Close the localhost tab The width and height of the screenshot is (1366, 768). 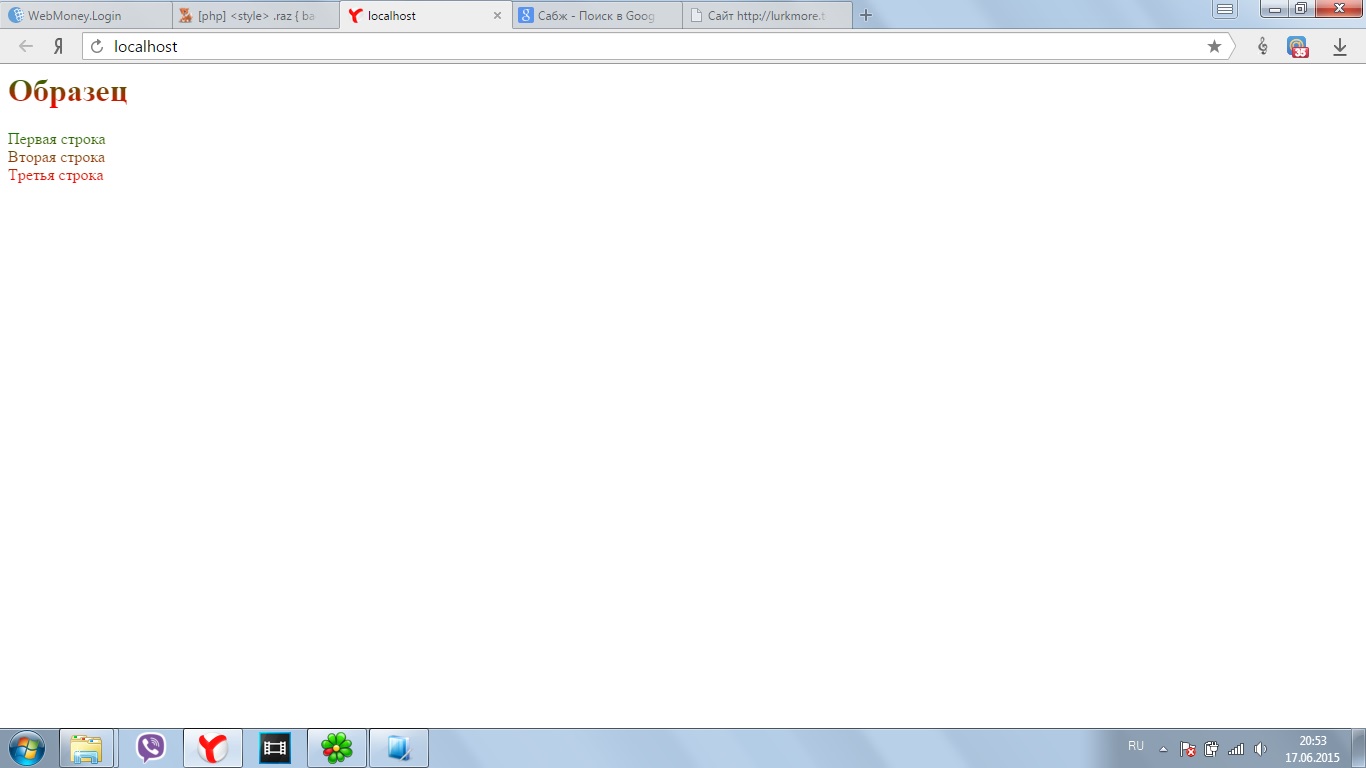(x=497, y=16)
